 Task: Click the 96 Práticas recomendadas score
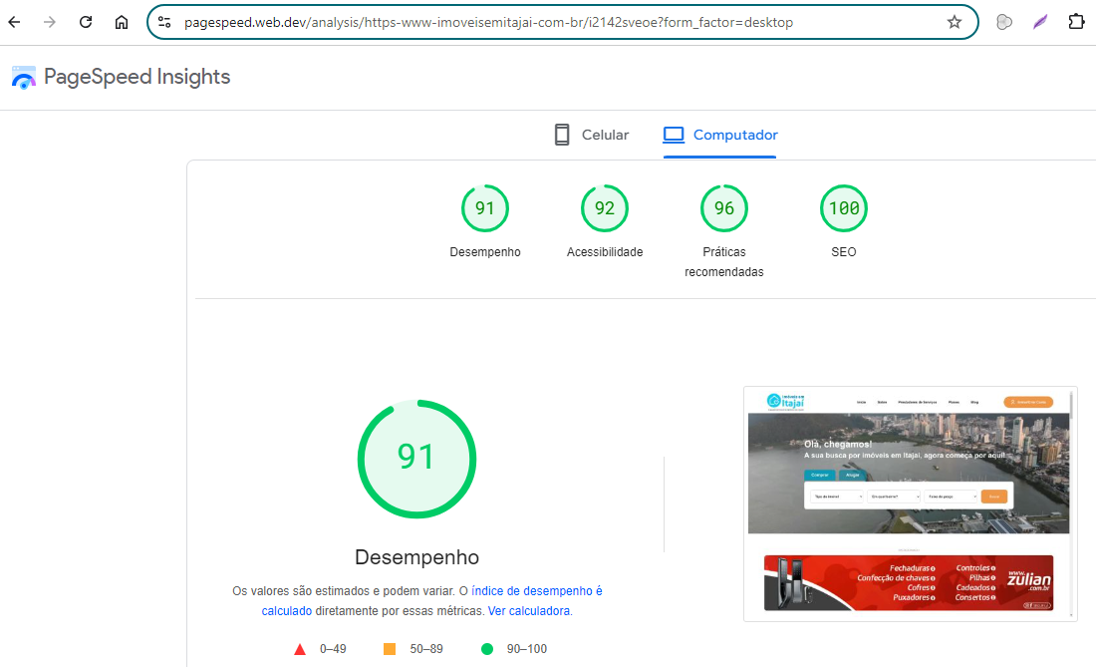723,208
